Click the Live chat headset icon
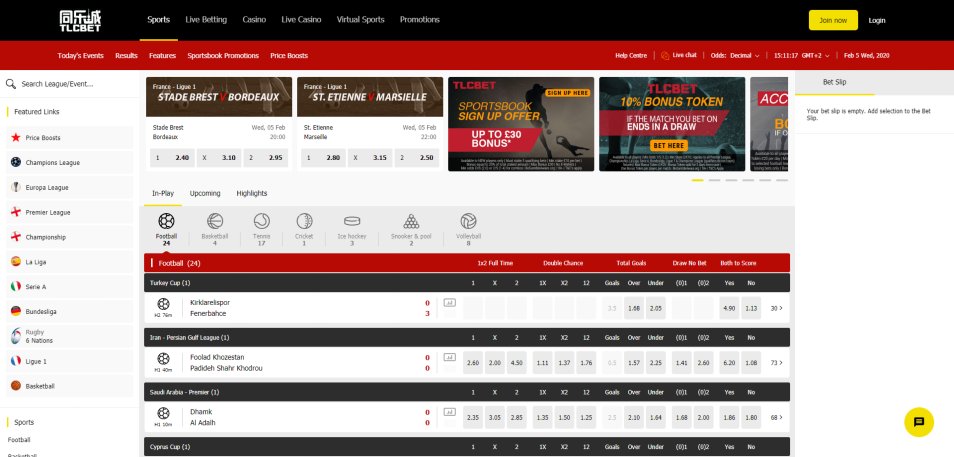954x457 pixels. tap(665, 55)
